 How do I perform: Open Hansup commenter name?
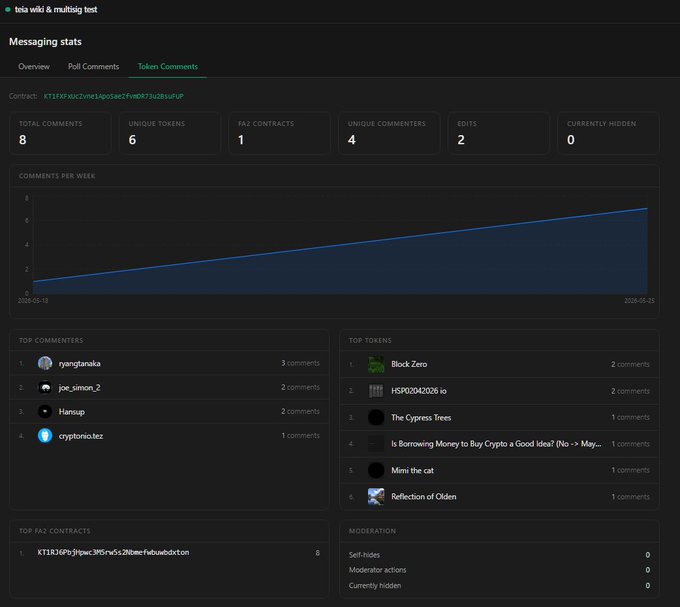point(72,411)
